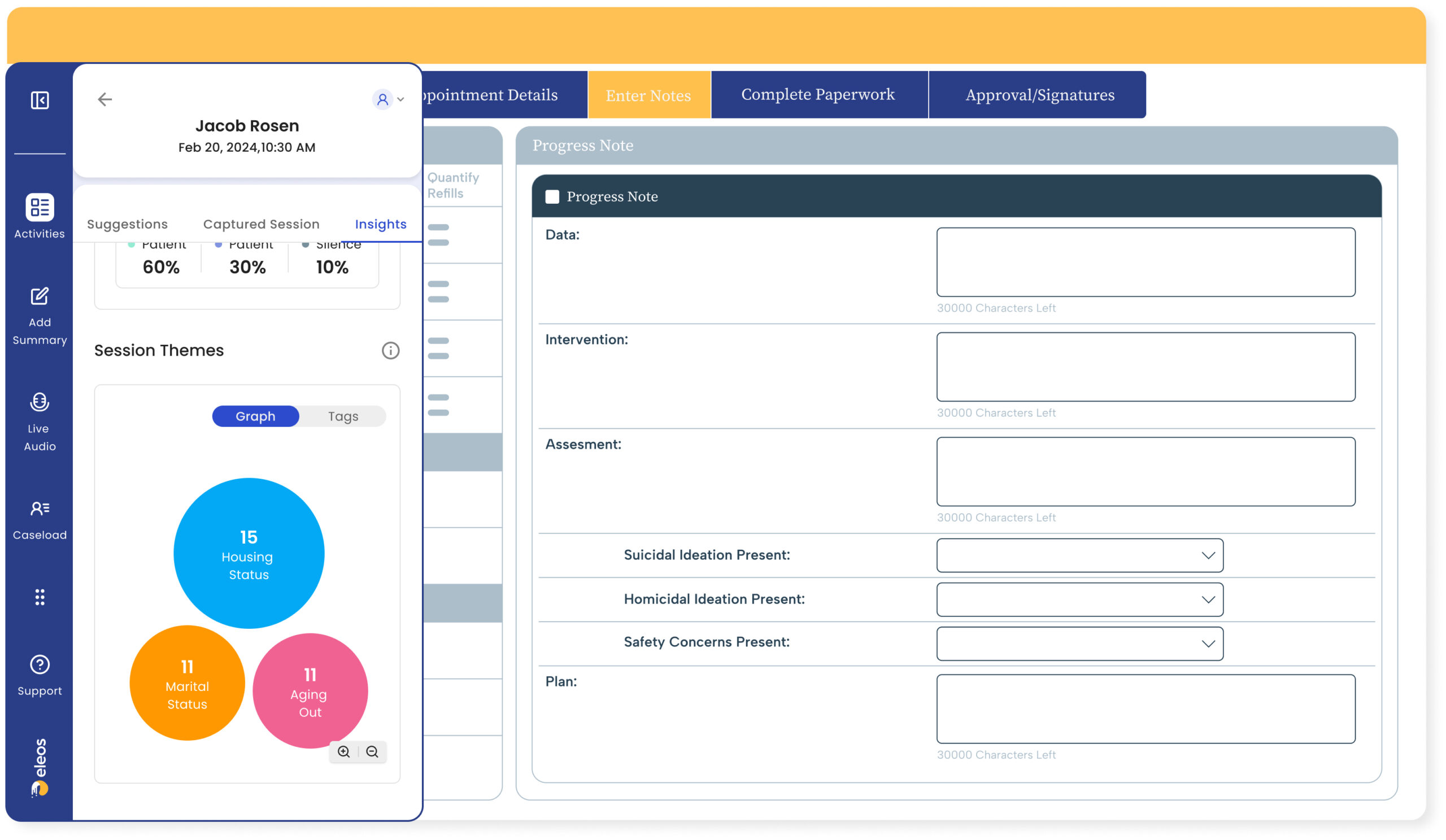Zoom in on the themes graph
The width and height of the screenshot is (1446, 840).
click(344, 752)
